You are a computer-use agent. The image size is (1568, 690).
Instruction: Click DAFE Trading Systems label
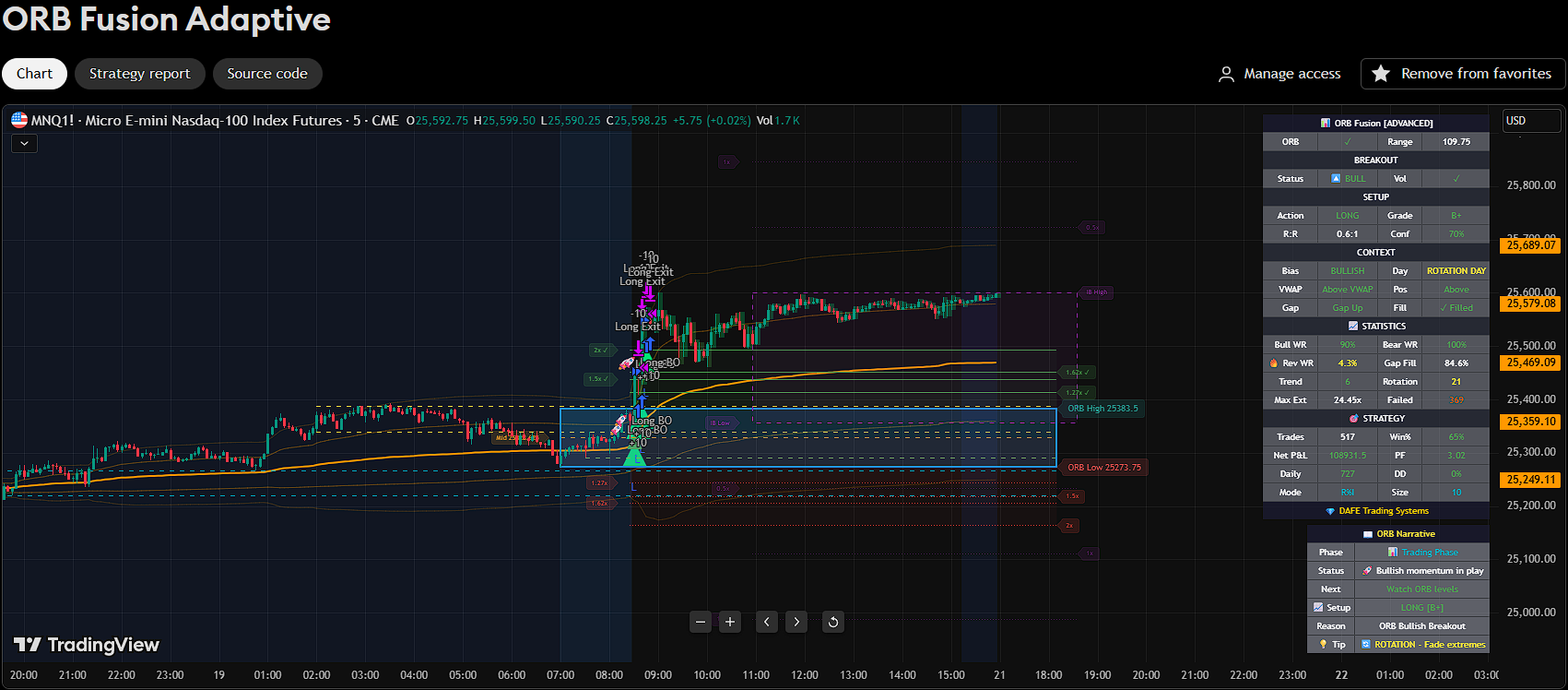(x=1376, y=511)
